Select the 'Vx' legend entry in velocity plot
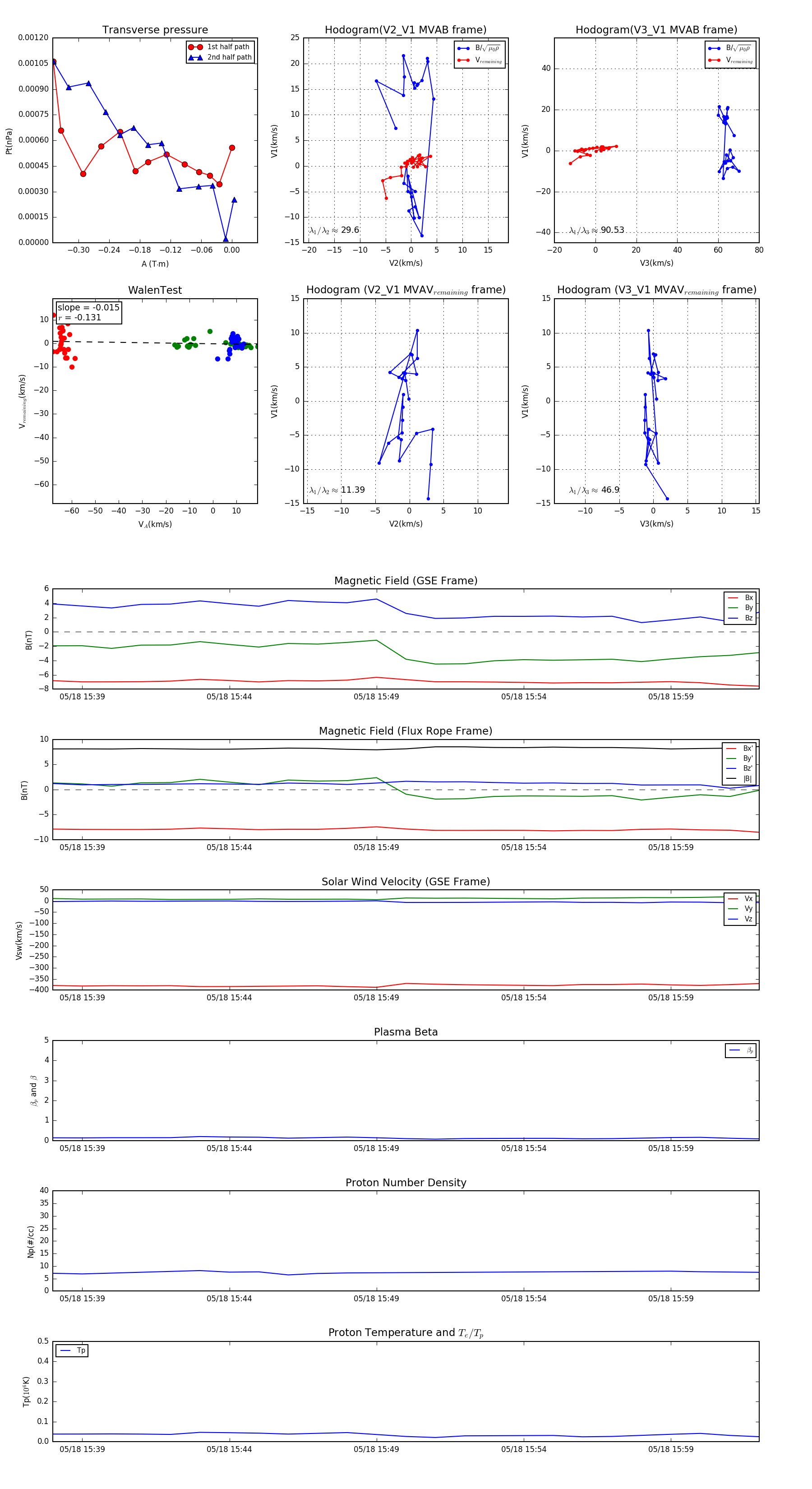Screen dimensions: 812x1489 point(740,898)
